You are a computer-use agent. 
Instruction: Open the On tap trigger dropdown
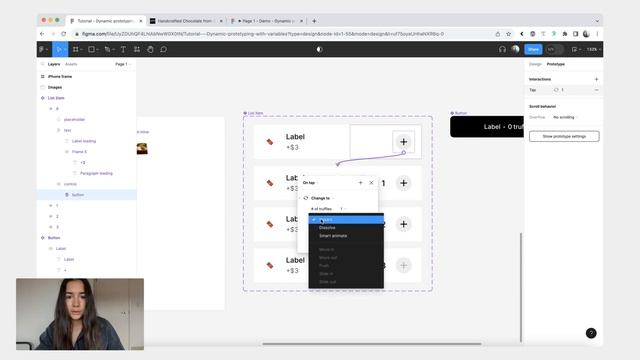(311, 183)
